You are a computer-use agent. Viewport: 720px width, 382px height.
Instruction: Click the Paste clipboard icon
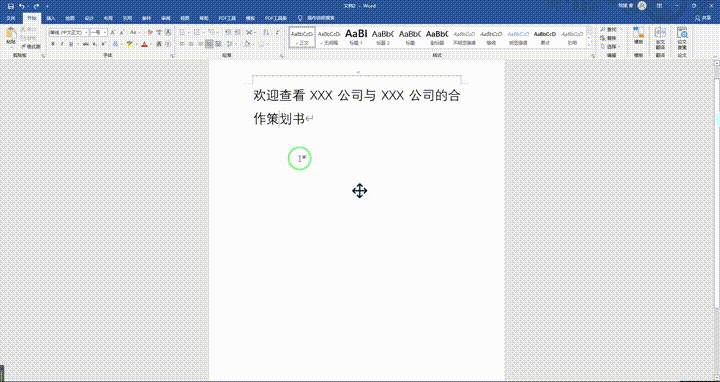(11, 33)
